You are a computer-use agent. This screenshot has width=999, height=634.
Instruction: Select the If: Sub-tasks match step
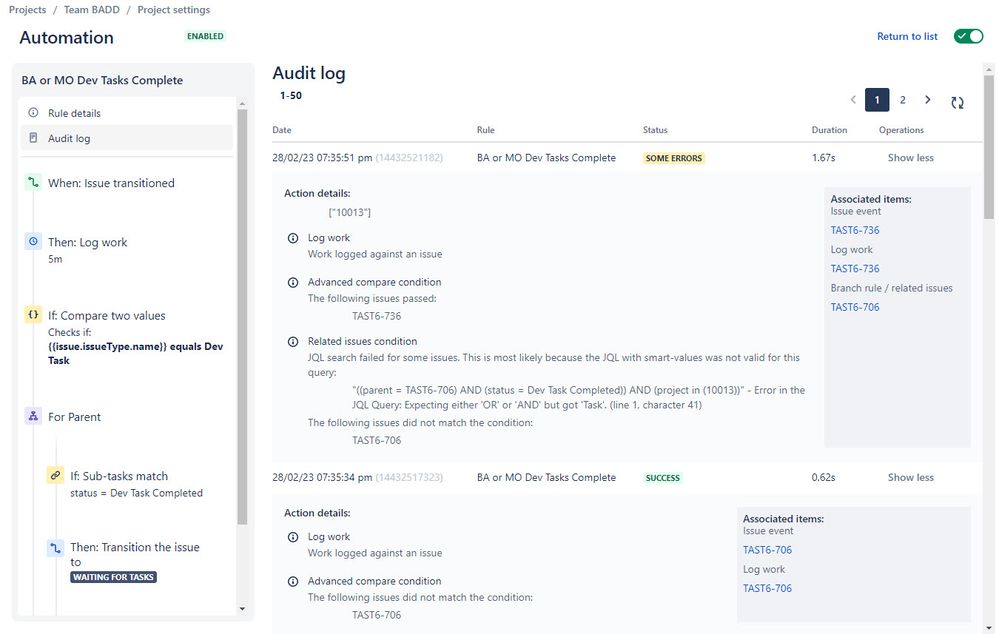(x=119, y=476)
